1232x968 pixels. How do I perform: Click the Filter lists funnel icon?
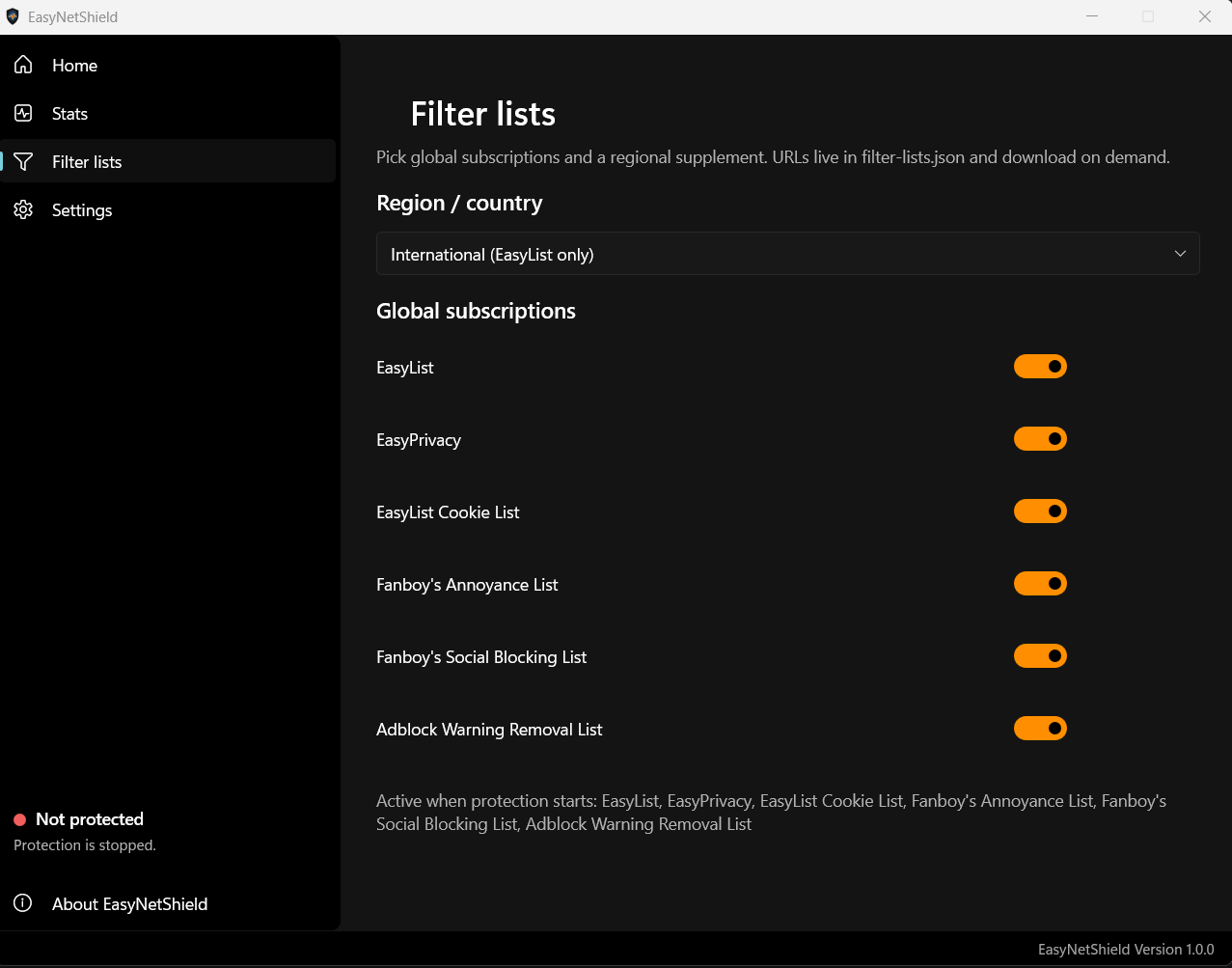pyautogui.click(x=23, y=161)
